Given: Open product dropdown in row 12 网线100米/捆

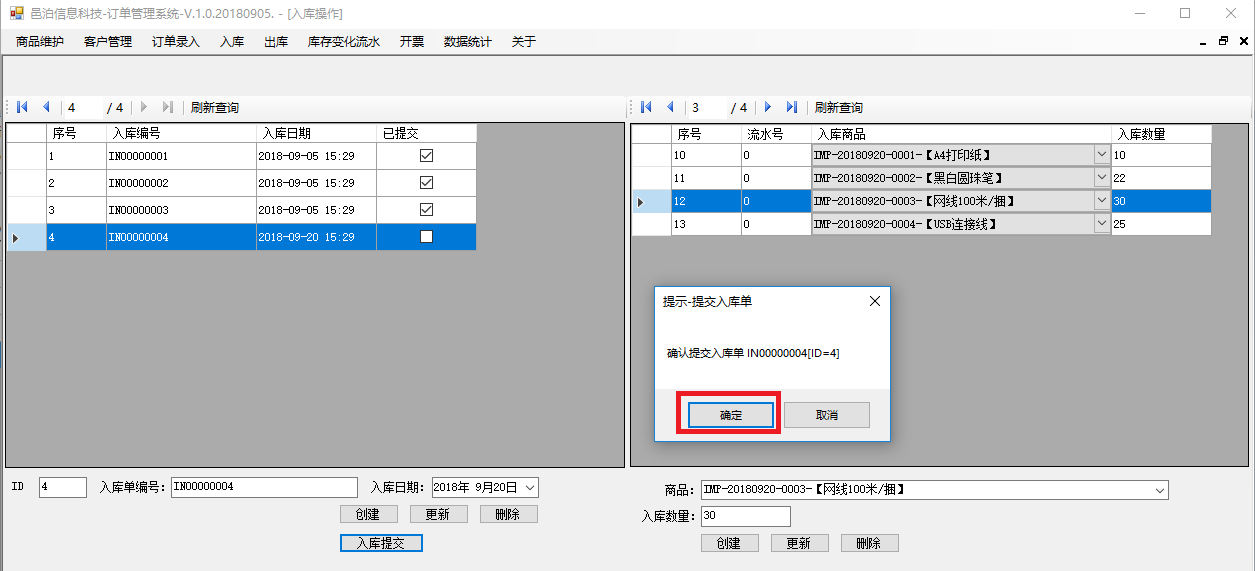Looking at the screenshot, I should point(1101,201).
